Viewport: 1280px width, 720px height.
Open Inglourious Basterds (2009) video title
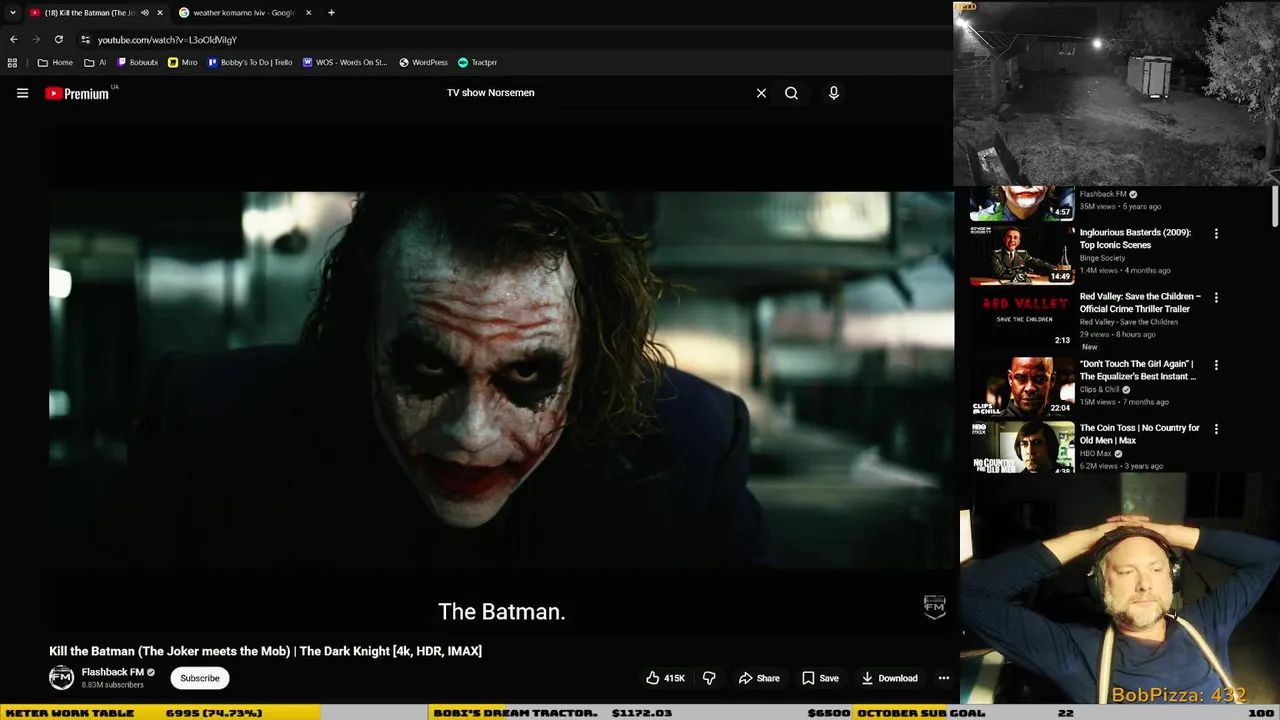[x=1135, y=238]
